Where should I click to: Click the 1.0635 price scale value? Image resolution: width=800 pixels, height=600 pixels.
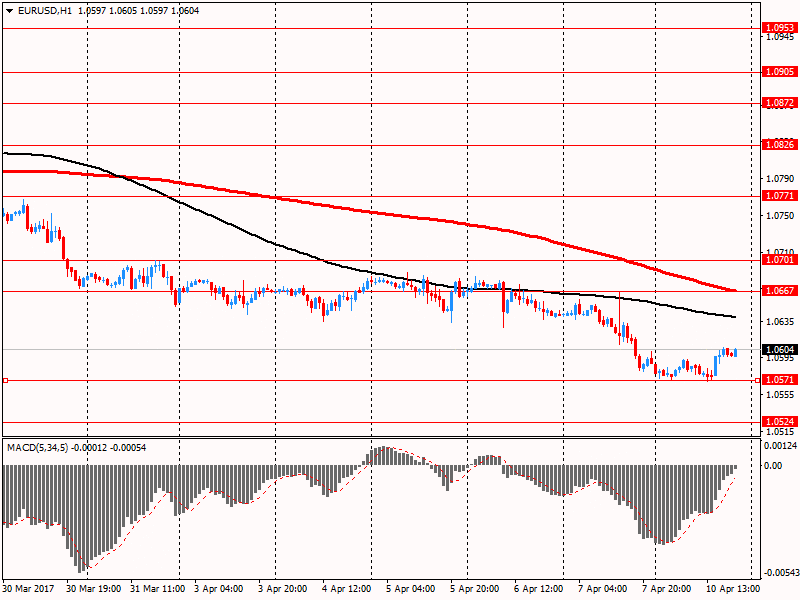[x=781, y=321]
